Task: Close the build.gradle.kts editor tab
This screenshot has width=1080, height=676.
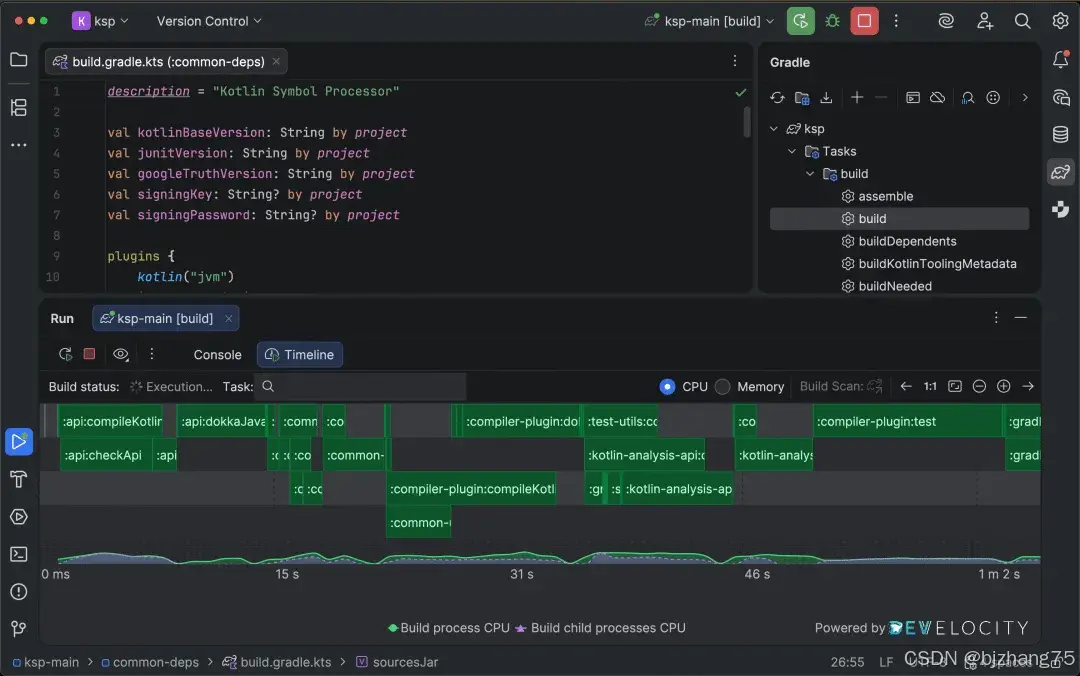Action: pyautogui.click(x=276, y=61)
